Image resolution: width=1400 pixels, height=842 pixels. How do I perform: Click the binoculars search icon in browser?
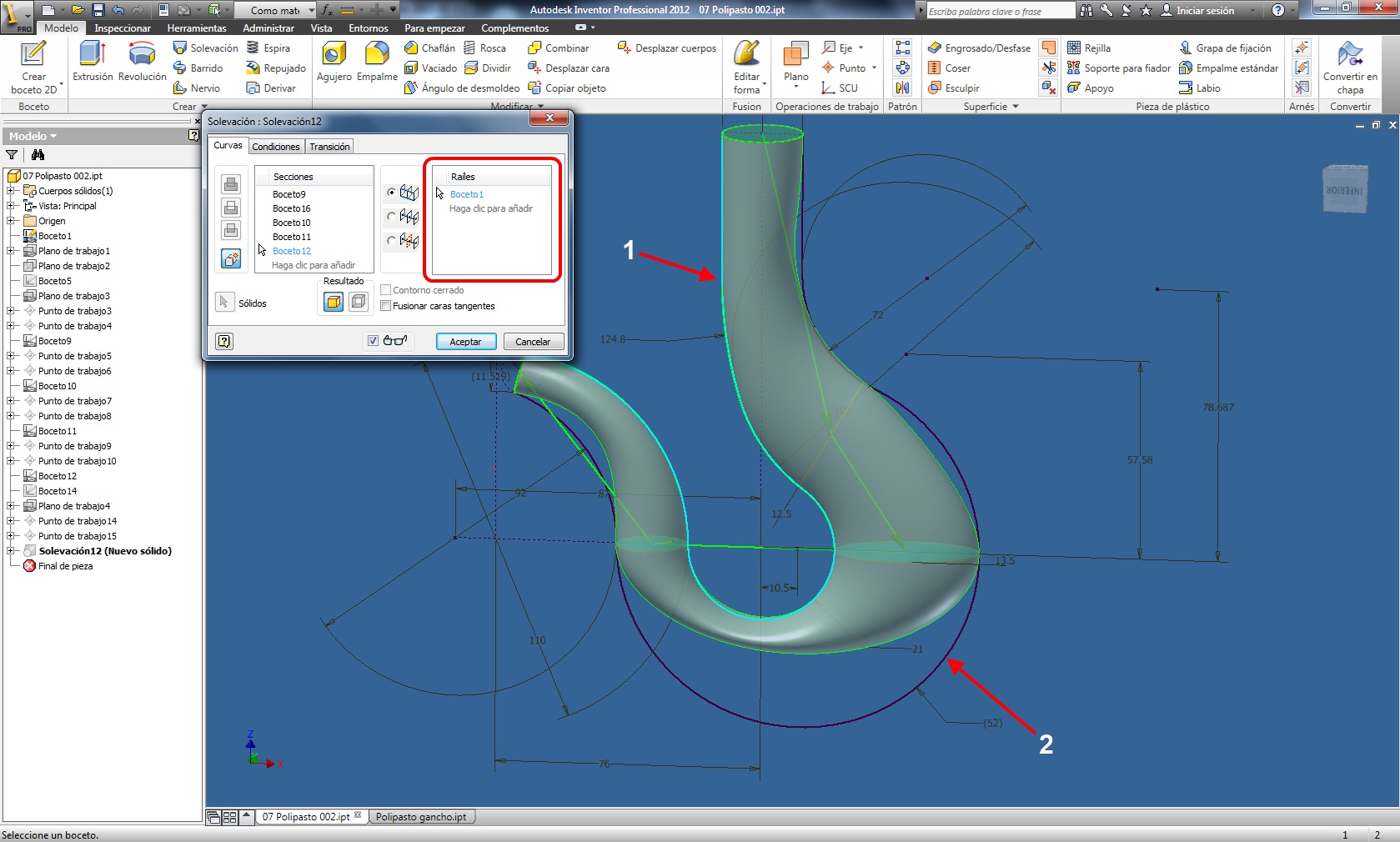tap(38, 154)
